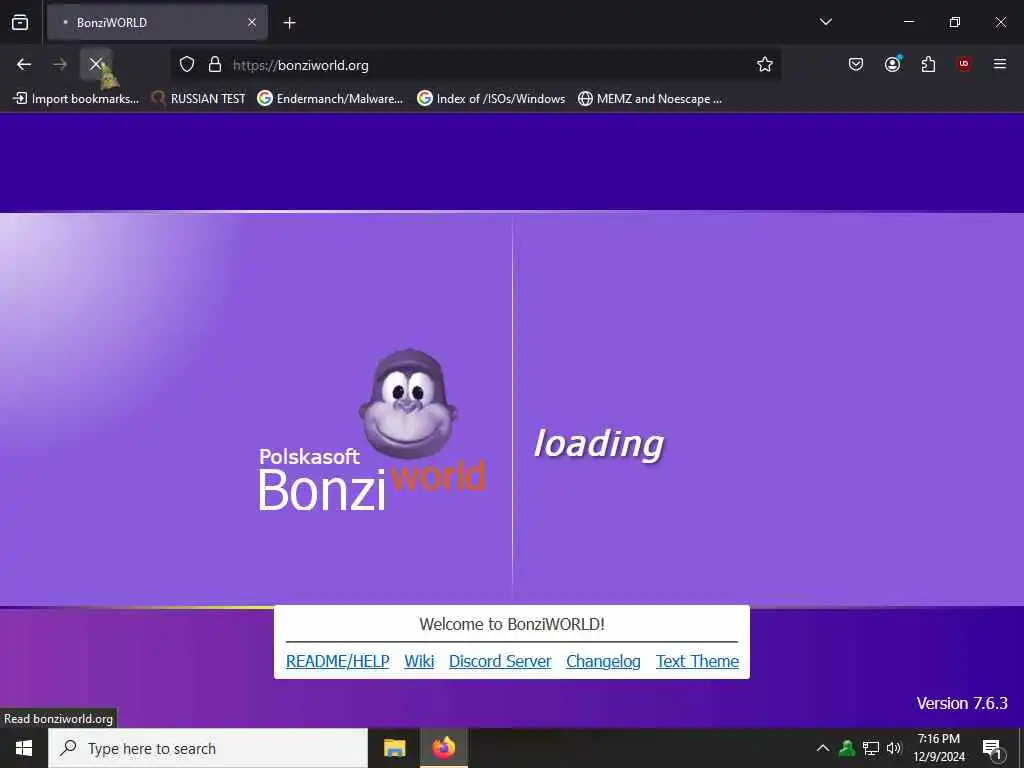The height and width of the screenshot is (768, 1024).
Task: Open the Changelog link
Action: [x=603, y=661]
